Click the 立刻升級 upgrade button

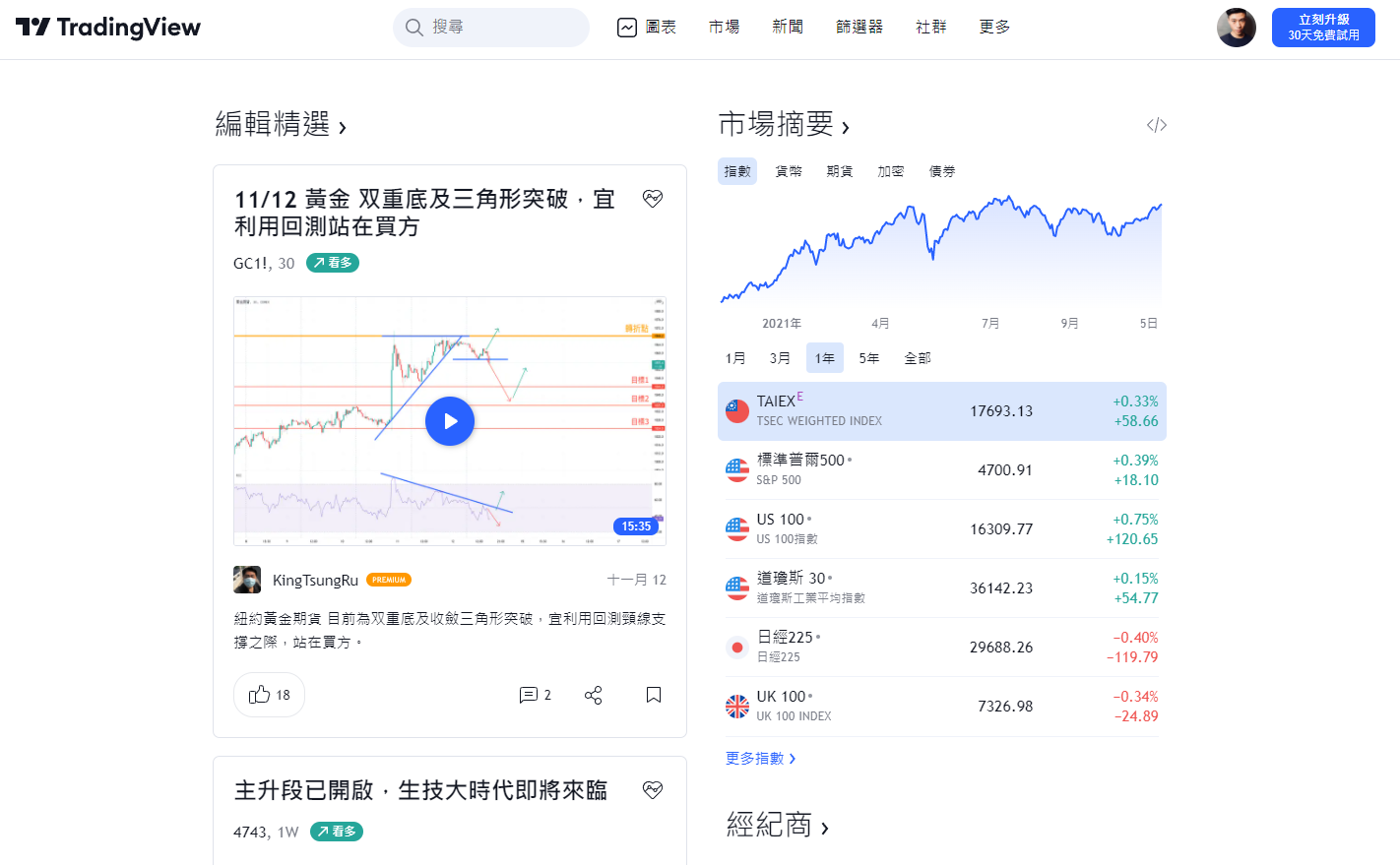pyautogui.click(x=1323, y=28)
